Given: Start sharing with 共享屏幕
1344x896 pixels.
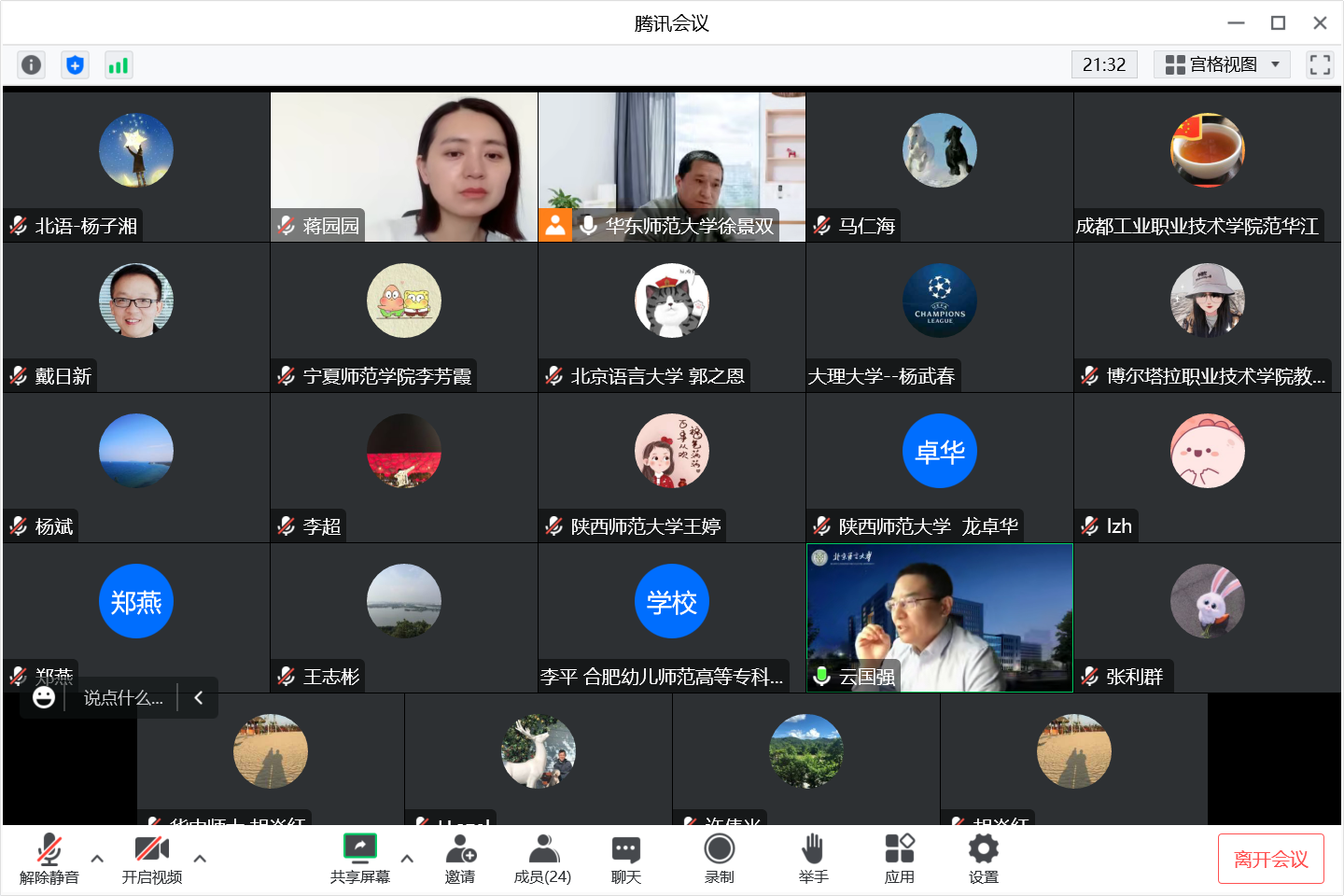Looking at the screenshot, I should coord(359,859).
